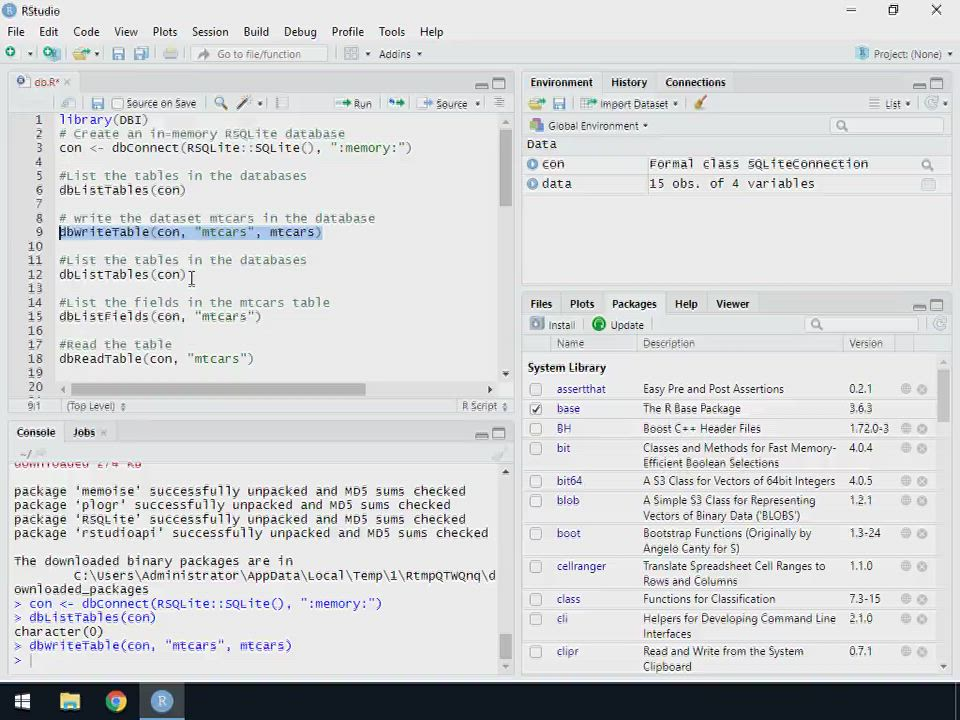Enable the Source on Save checkbox

pyautogui.click(x=118, y=103)
